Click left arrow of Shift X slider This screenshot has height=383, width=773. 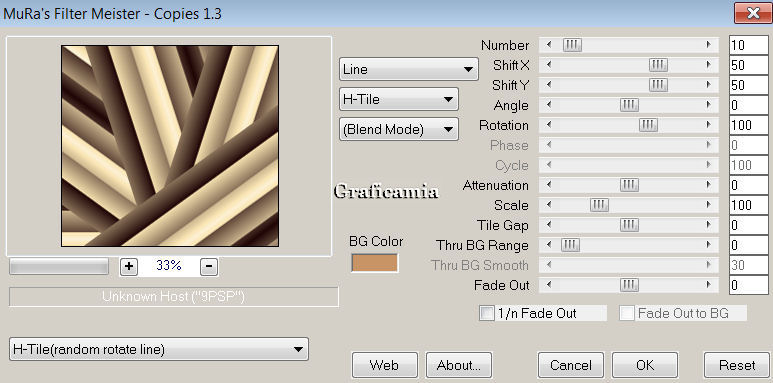549,65
